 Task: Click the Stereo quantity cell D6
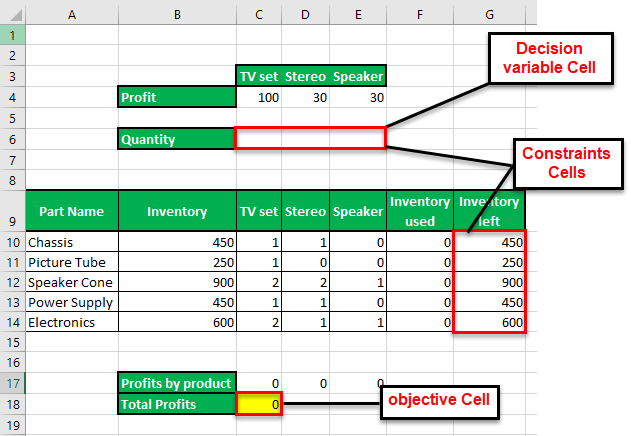305,139
